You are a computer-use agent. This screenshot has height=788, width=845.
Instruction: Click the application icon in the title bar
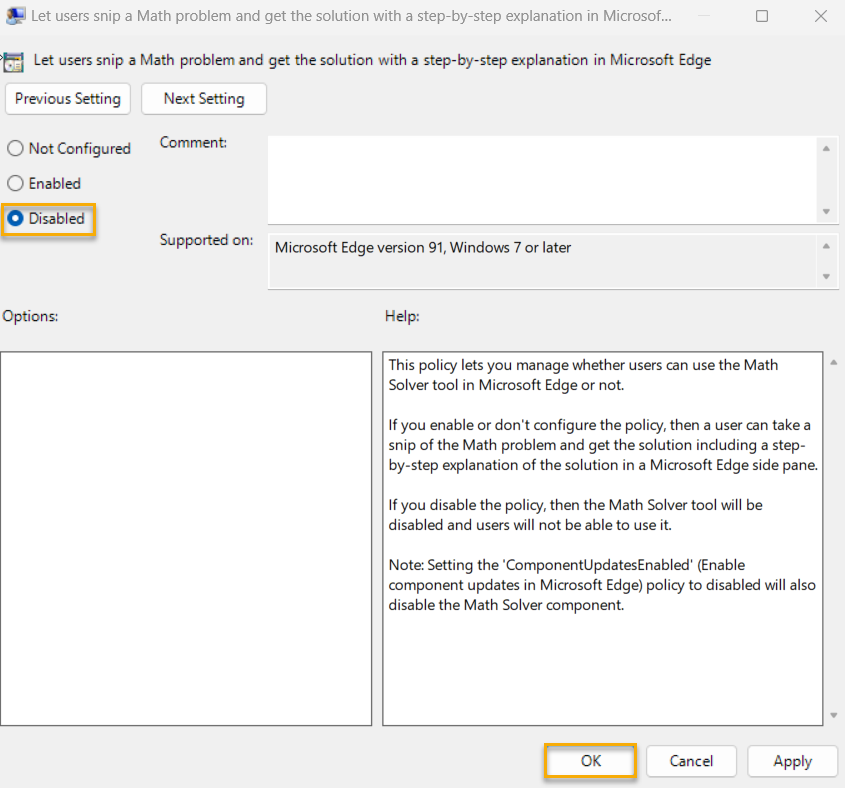point(15,16)
